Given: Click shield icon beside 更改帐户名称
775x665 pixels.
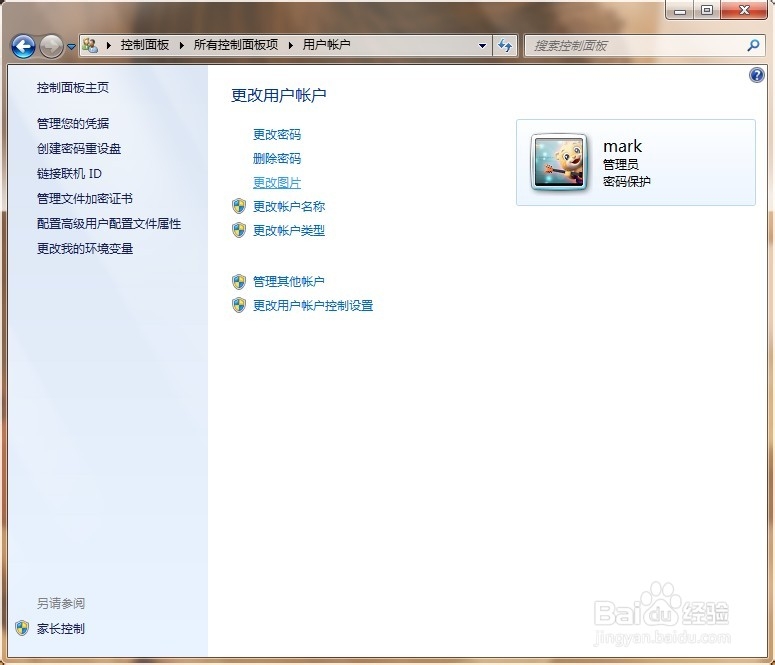Looking at the screenshot, I should coord(239,206).
